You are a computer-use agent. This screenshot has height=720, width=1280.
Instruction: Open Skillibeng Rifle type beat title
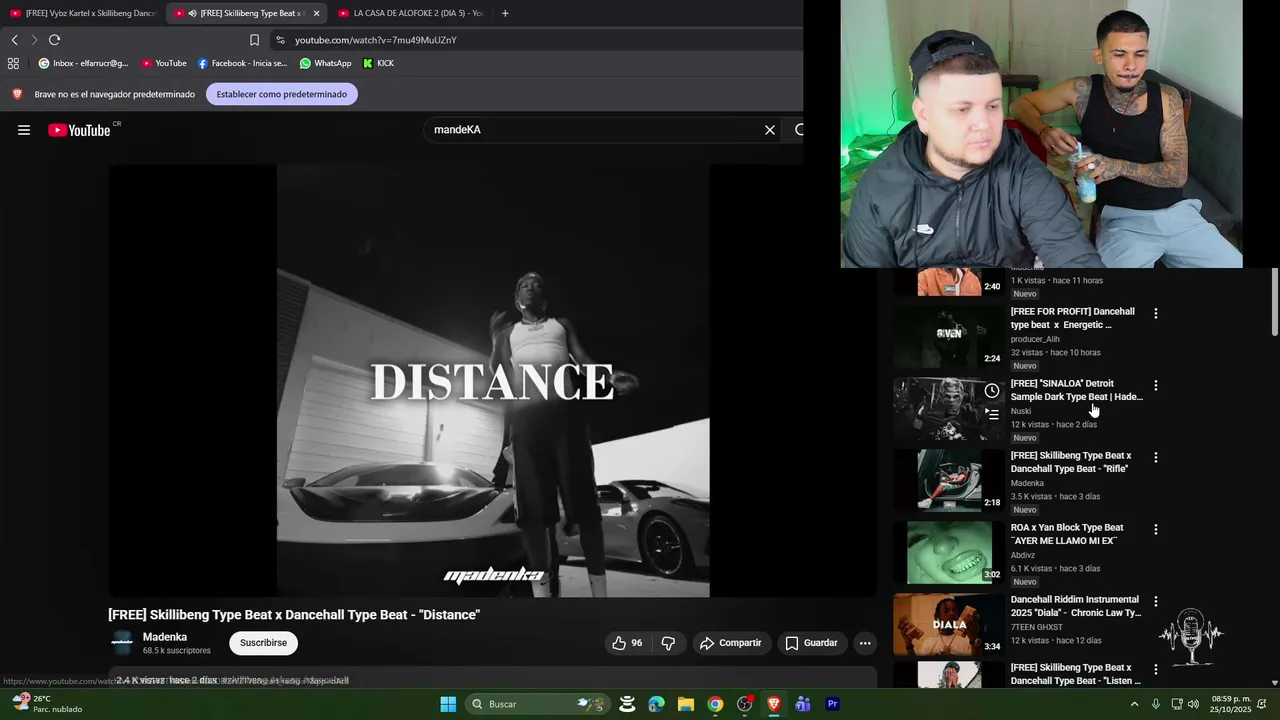click(x=1071, y=462)
